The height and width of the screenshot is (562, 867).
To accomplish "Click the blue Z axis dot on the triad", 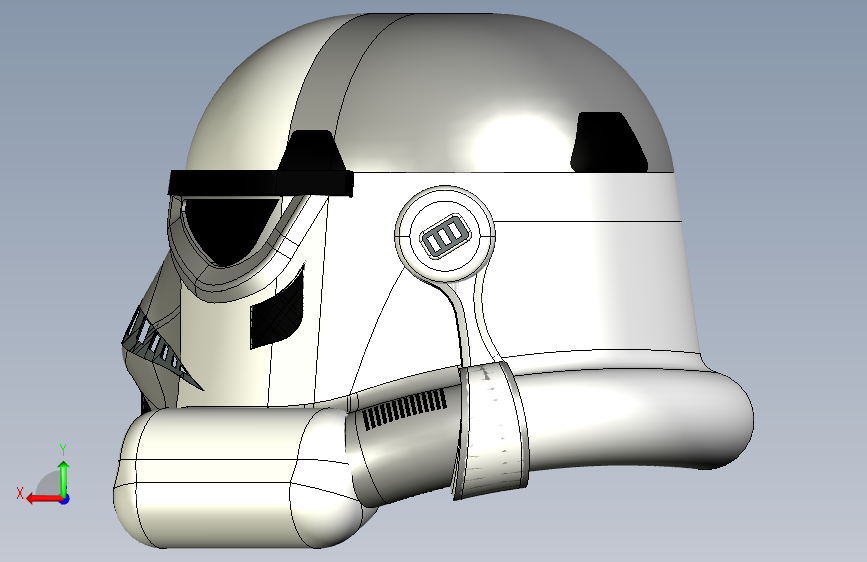I will [65, 499].
